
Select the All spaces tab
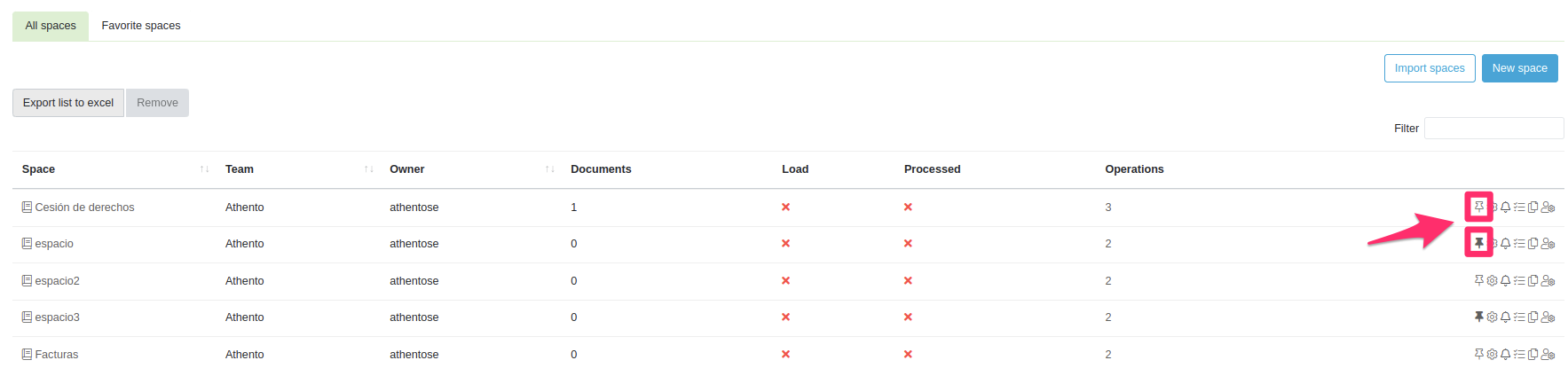pyautogui.click(x=51, y=26)
